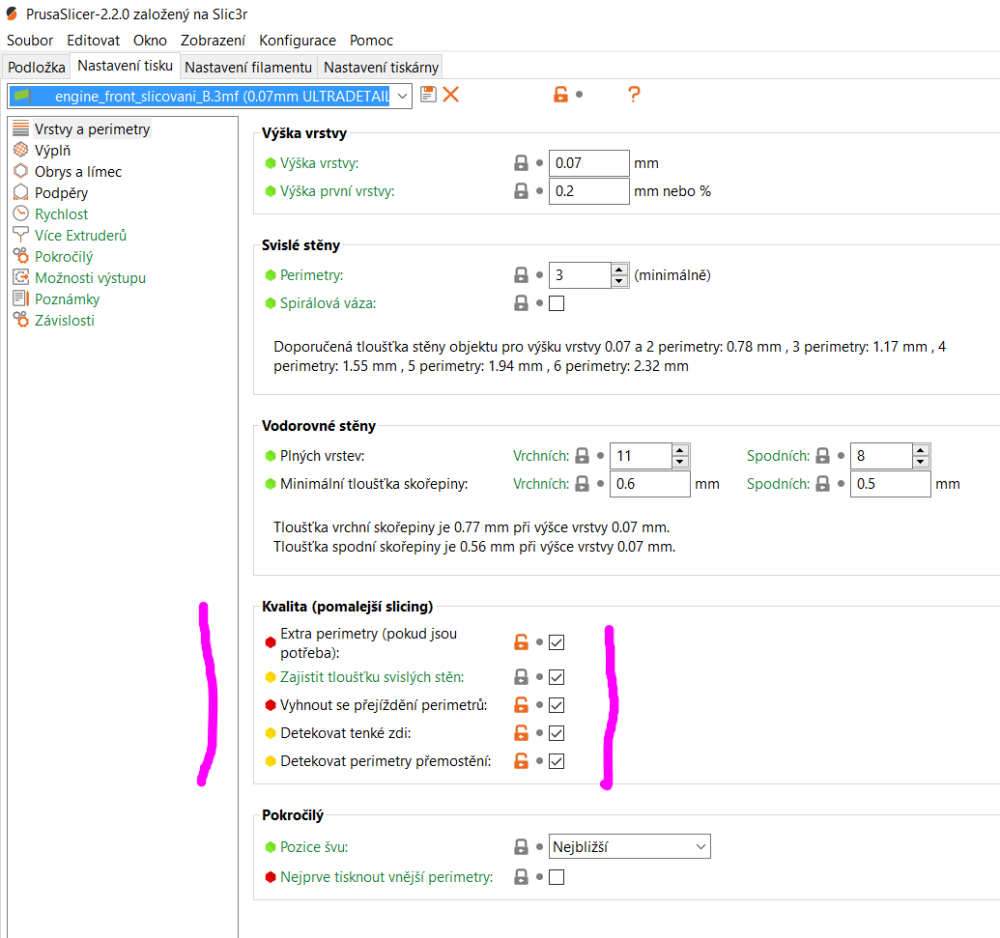Click the orange question mark help icon

coord(633,95)
